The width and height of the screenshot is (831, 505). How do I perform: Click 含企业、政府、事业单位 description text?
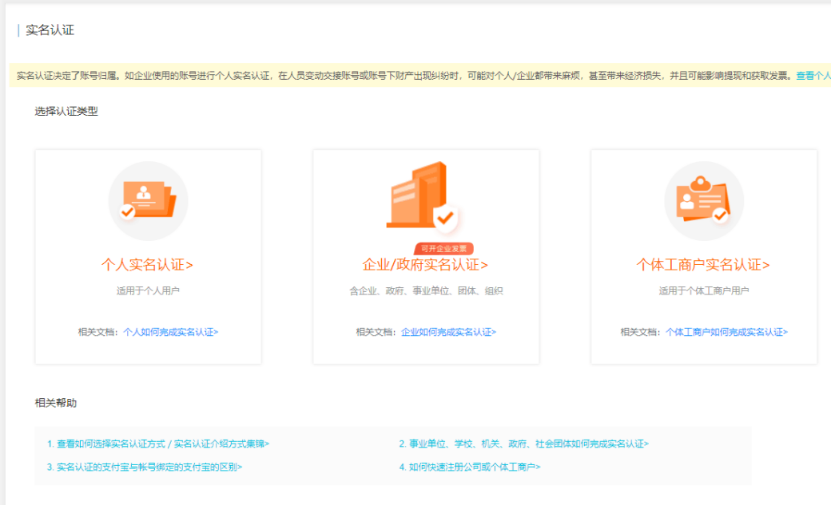425,291
